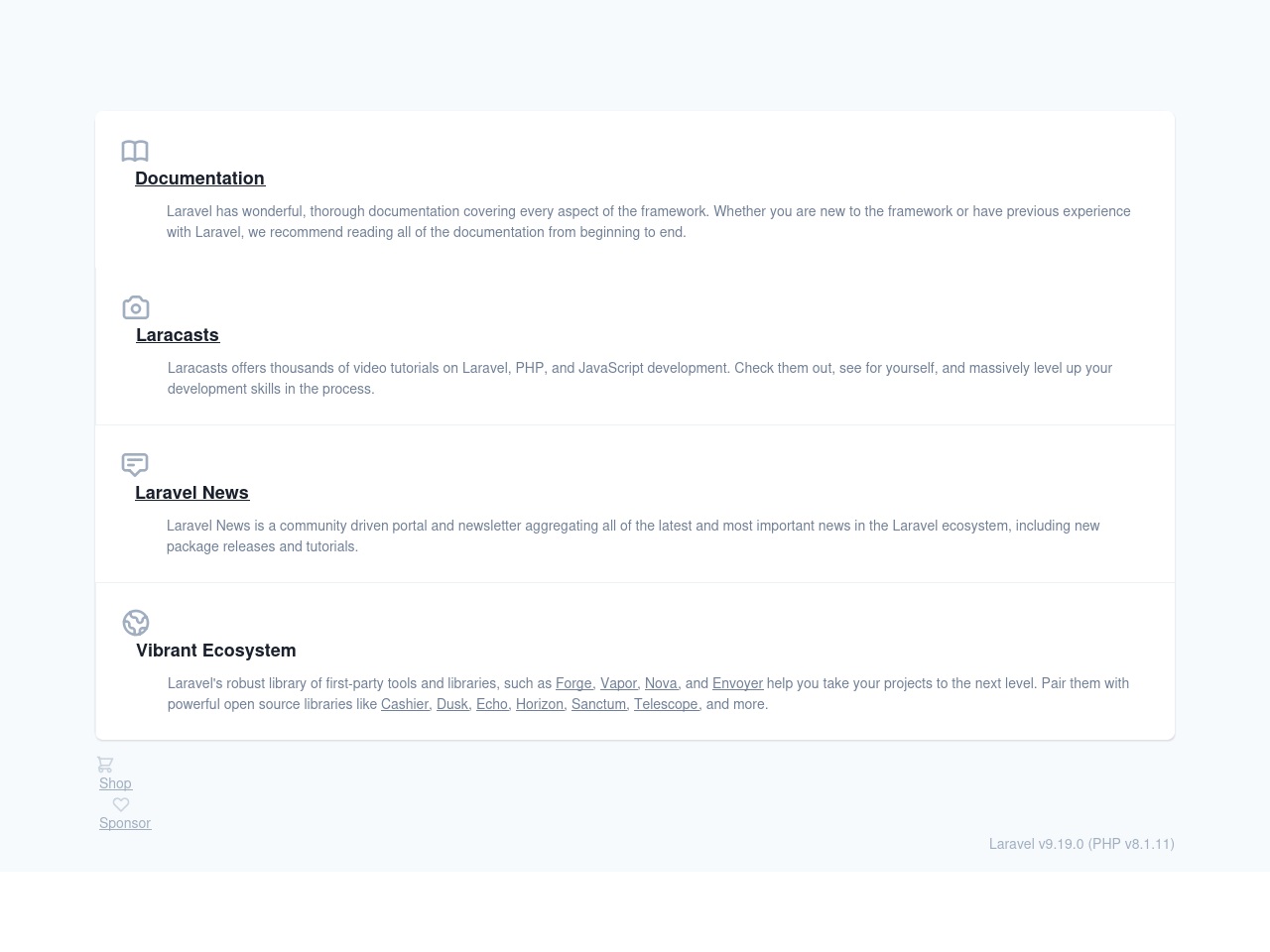
Task: Follow the Vapor link
Action: pyautogui.click(x=618, y=683)
